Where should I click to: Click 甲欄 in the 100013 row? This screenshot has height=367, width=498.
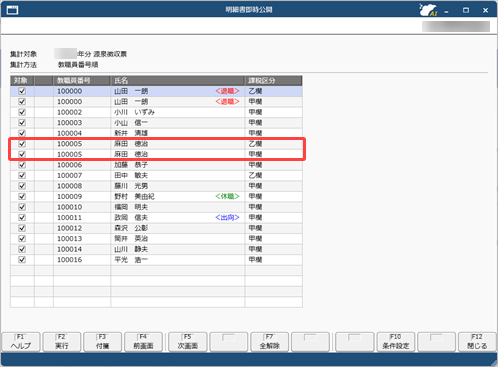(x=255, y=239)
